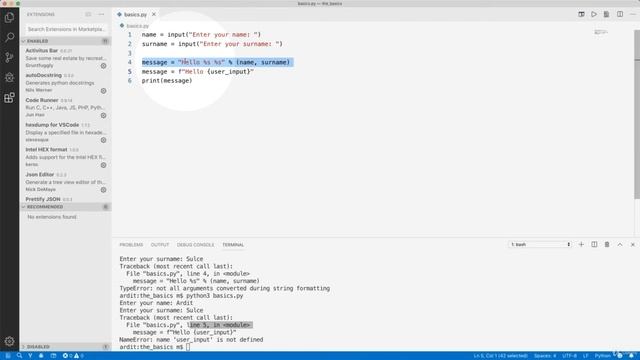Click code line with f"Hello {user_input}"

click(x=198, y=71)
